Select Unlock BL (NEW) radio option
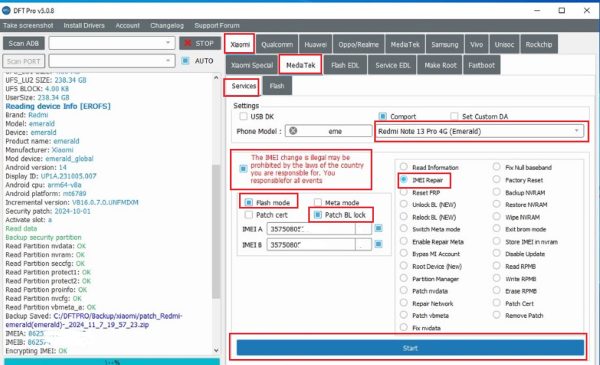 pyautogui.click(x=404, y=204)
